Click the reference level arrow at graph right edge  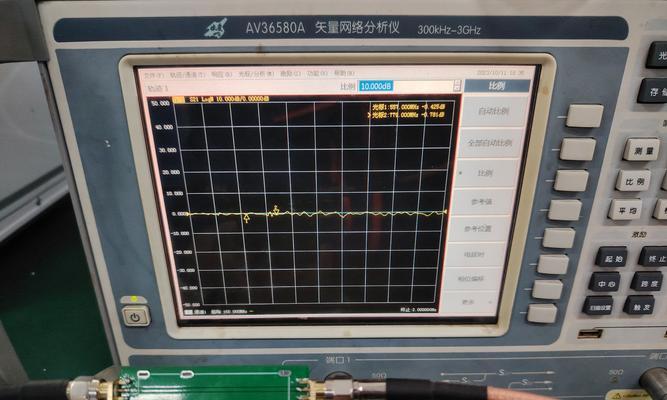coord(445,211)
